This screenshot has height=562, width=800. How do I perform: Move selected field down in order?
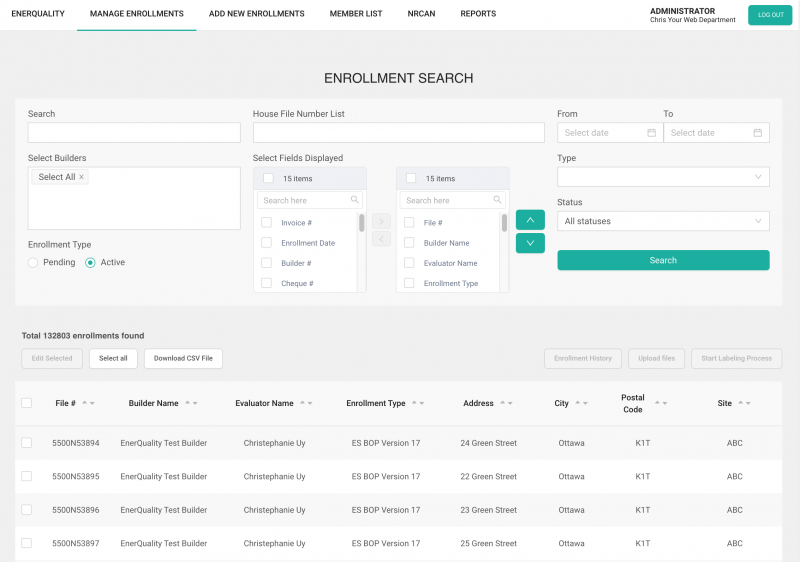tap(530, 243)
